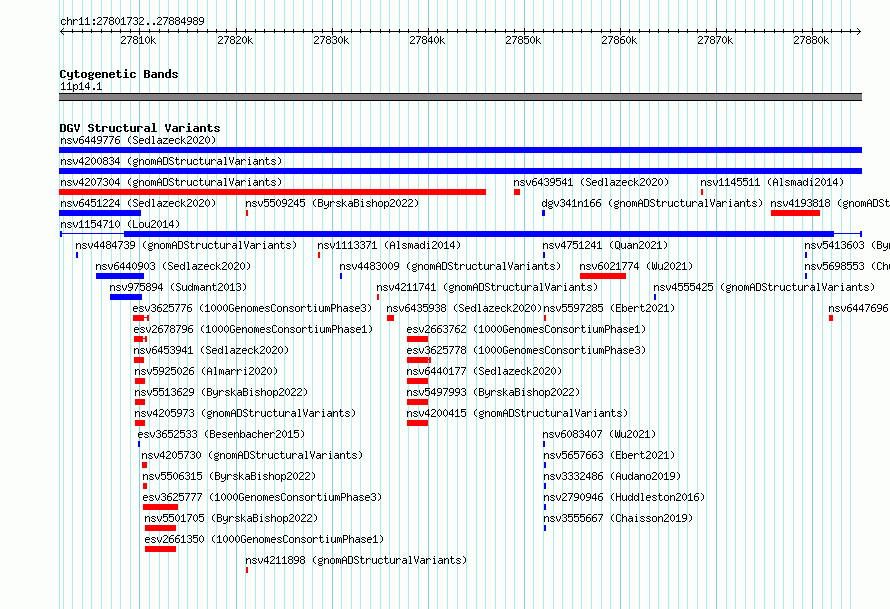The image size is (890, 609).
Task: Select the chr11:27801732..27884989 coordinates text
Action: pyautogui.click(x=132, y=22)
